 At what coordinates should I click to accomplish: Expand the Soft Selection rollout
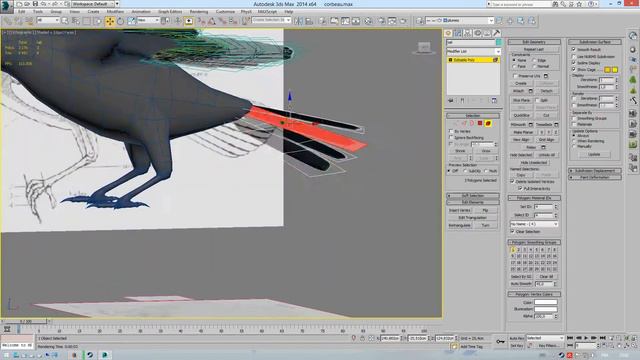pos(473,196)
